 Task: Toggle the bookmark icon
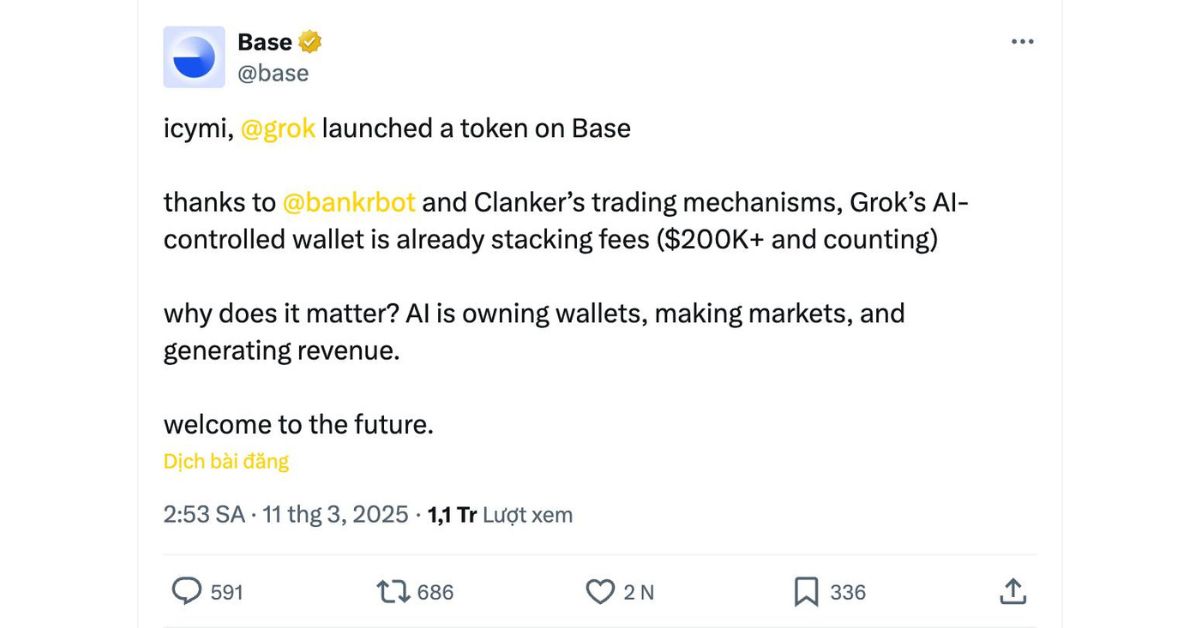806,592
